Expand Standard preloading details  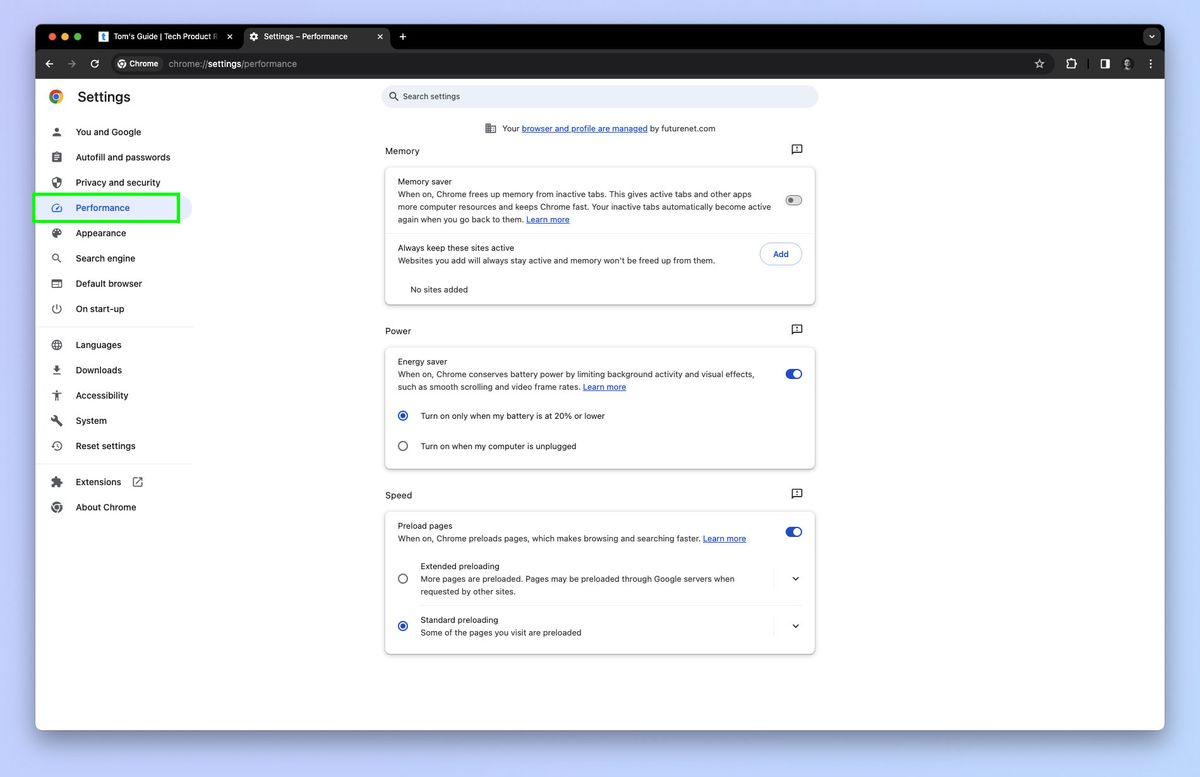tap(796, 625)
